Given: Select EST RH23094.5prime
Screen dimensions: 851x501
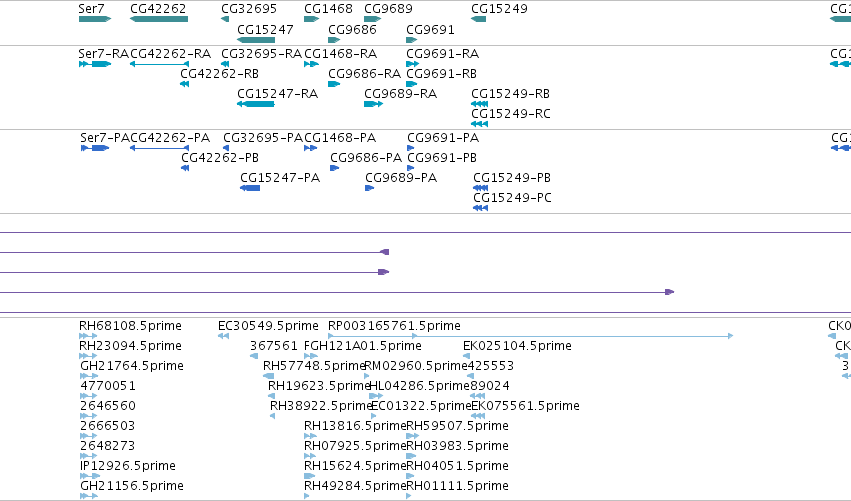Looking at the screenshot, I should click(x=130, y=346).
